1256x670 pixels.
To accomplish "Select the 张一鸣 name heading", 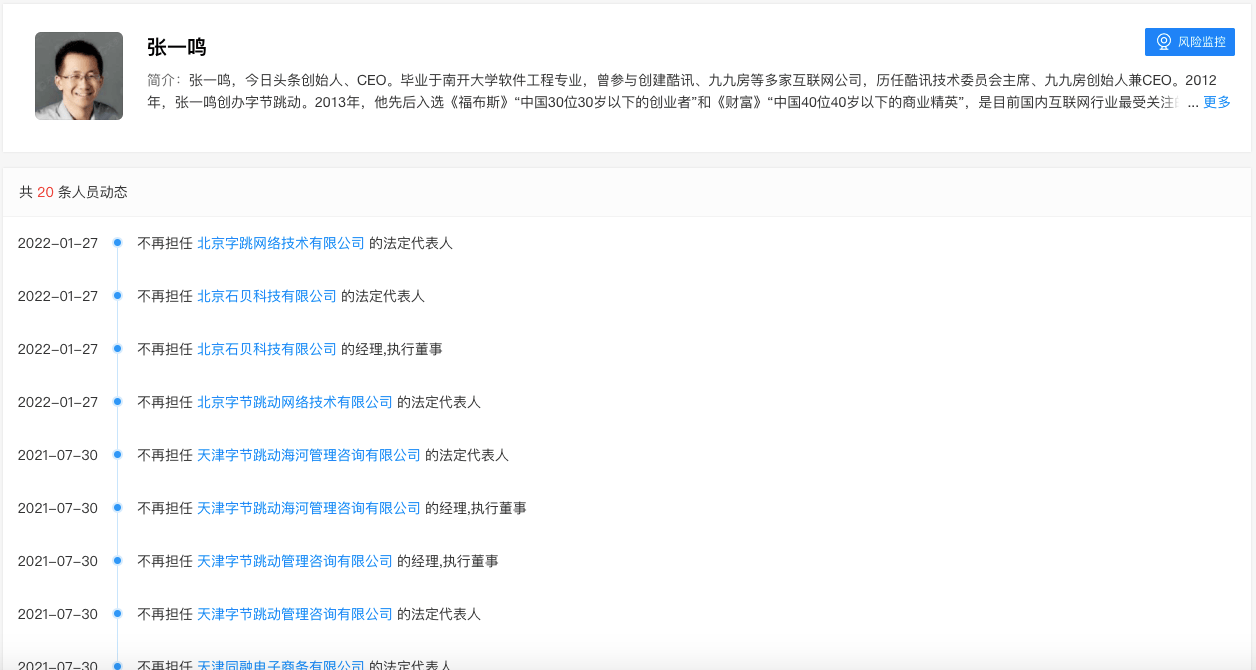I will click(177, 47).
